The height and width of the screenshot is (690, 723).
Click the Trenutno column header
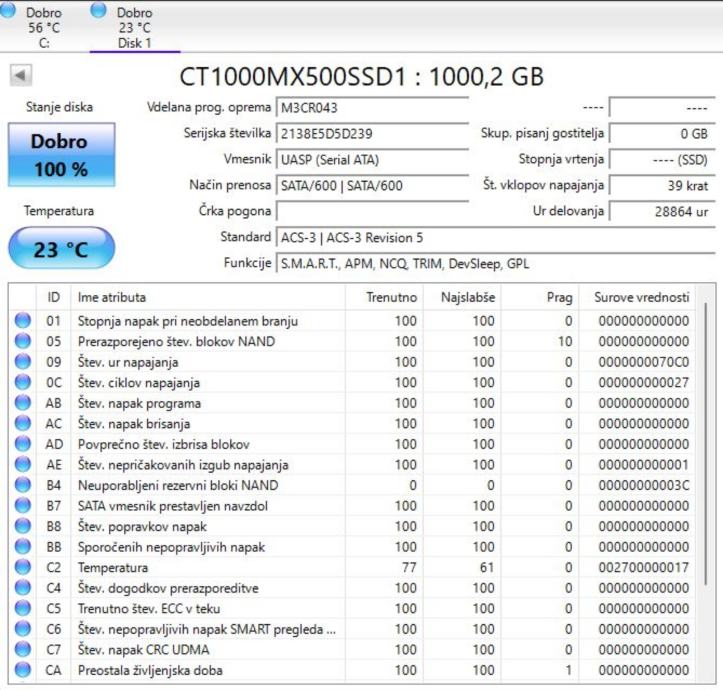pos(384,297)
